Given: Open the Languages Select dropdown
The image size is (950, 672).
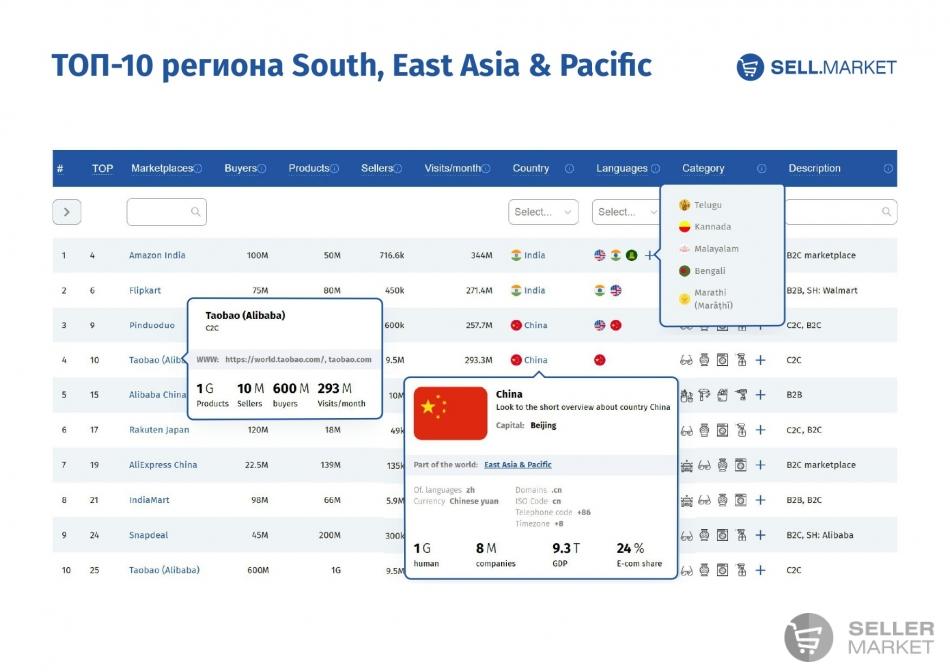Looking at the screenshot, I should point(626,212).
